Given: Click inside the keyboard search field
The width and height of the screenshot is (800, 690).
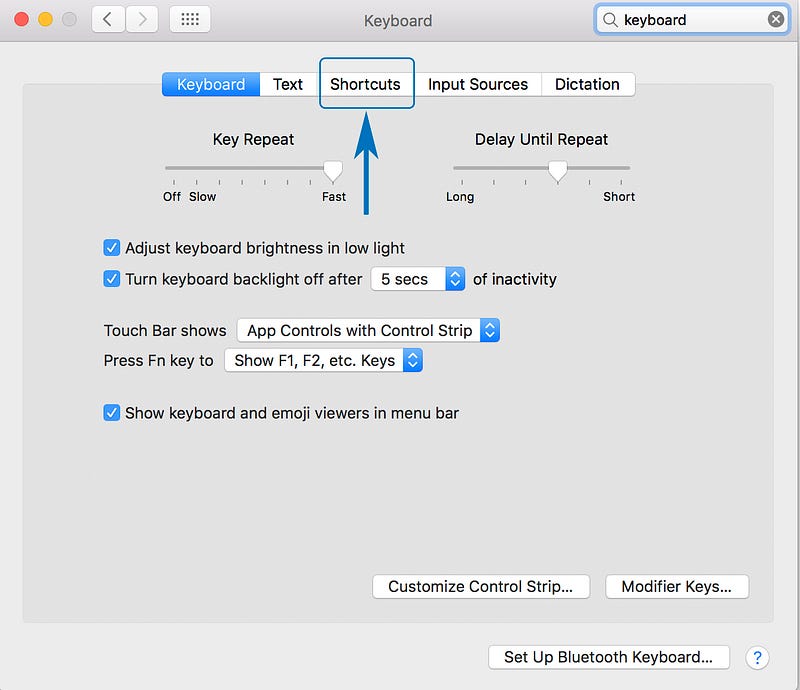Looking at the screenshot, I should click(692, 20).
